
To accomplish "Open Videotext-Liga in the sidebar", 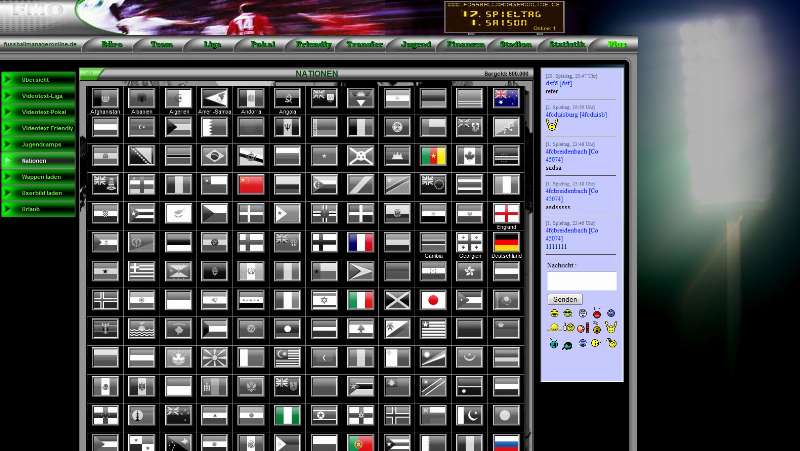I will 39,96.
